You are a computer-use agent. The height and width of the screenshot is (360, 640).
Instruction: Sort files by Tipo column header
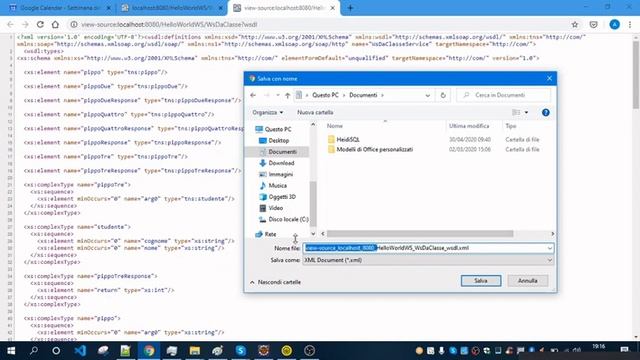point(511,126)
